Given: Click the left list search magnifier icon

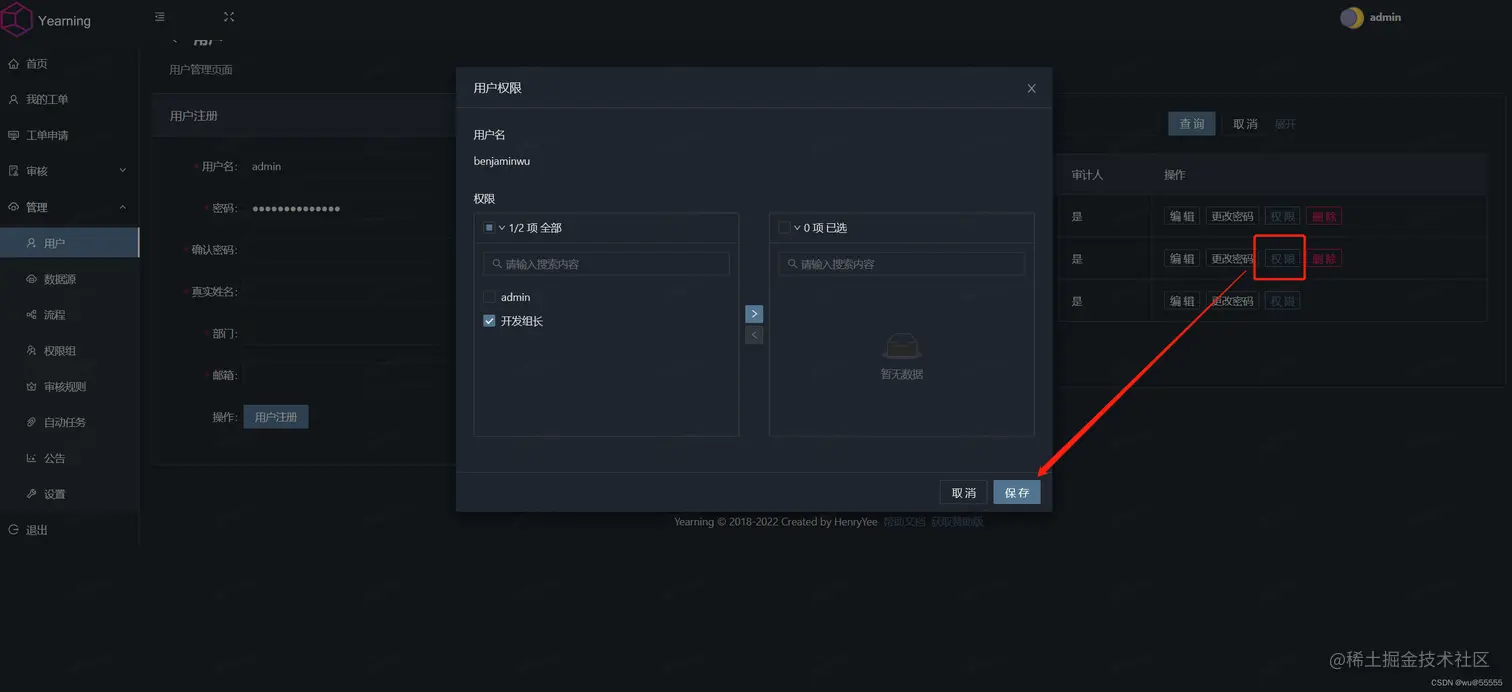Looking at the screenshot, I should [497, 264].
